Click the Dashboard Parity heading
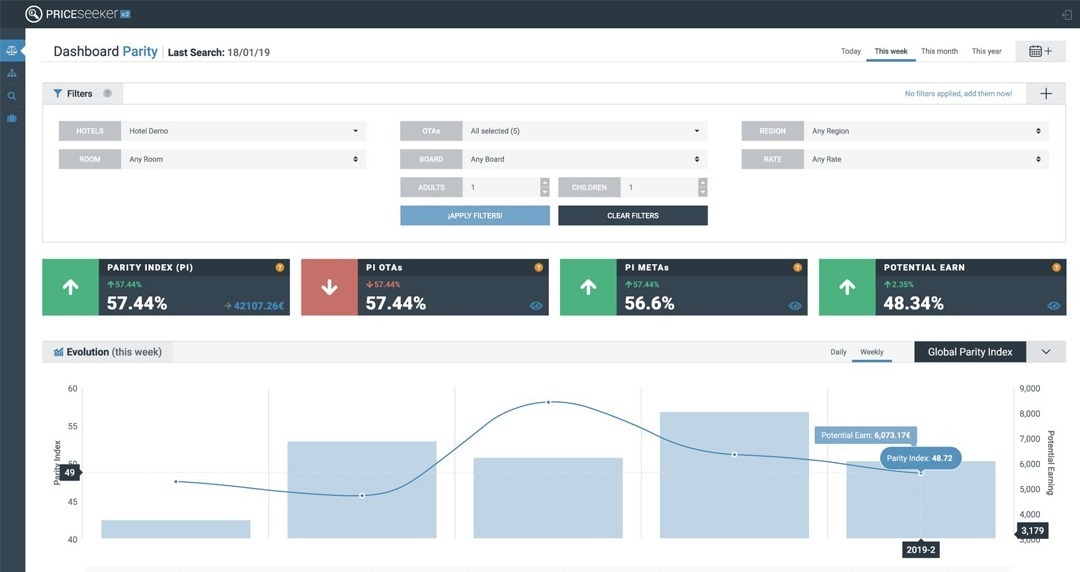Image resolution: width=1080 pixels, height=572 pixels. [105, 52]
